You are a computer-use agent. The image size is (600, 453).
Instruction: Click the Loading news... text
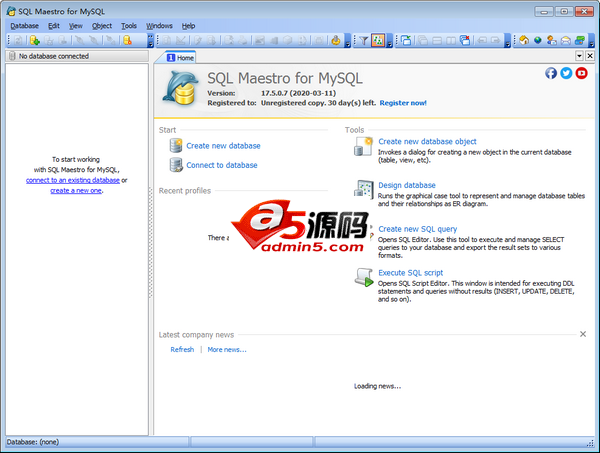point(377,386)
